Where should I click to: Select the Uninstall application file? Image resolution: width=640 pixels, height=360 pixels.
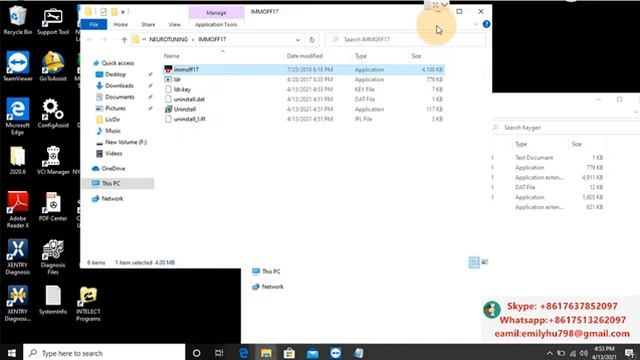[304, 109]
